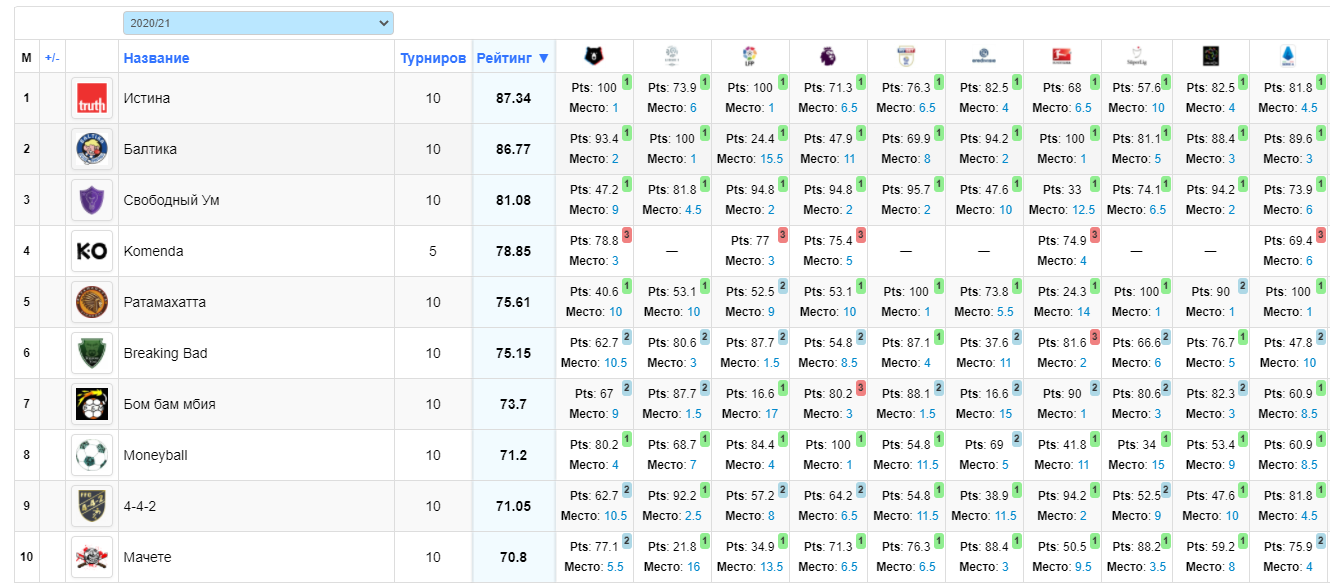Open Балтика place 2 link in first league
Screen dimensions: 1330x583
click(x=615, y=159)
